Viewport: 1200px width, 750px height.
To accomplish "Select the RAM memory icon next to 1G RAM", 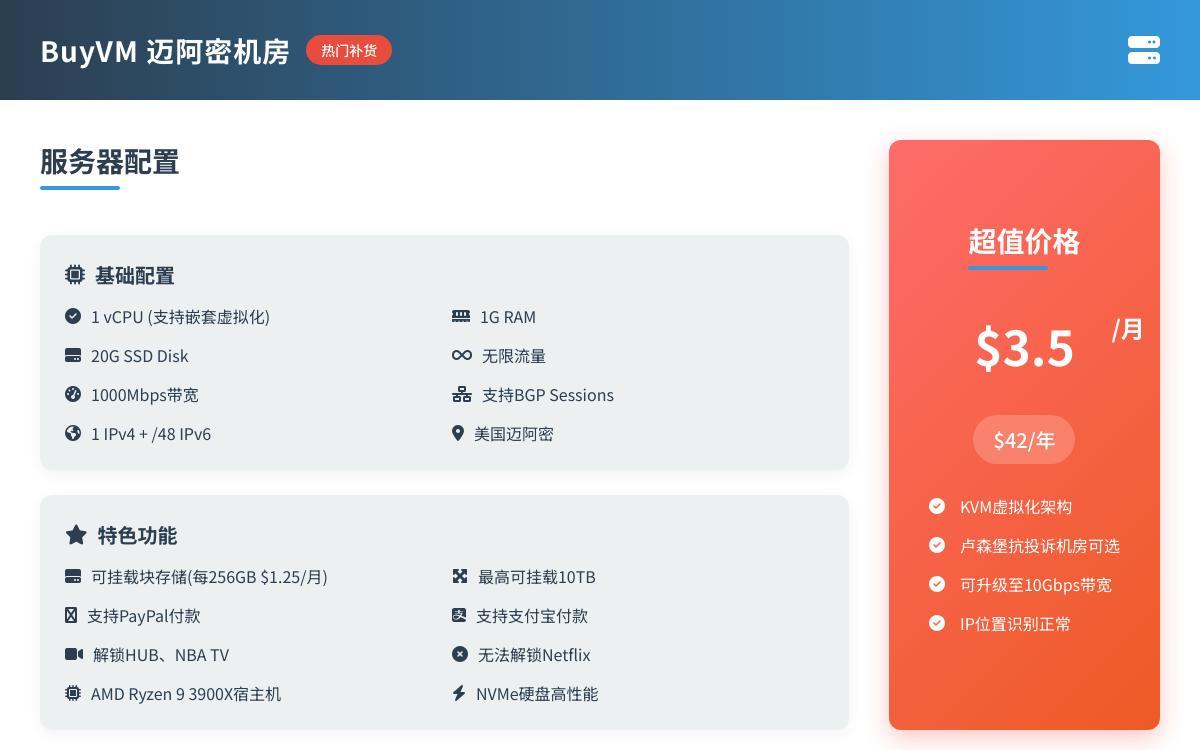I will 461,316.
